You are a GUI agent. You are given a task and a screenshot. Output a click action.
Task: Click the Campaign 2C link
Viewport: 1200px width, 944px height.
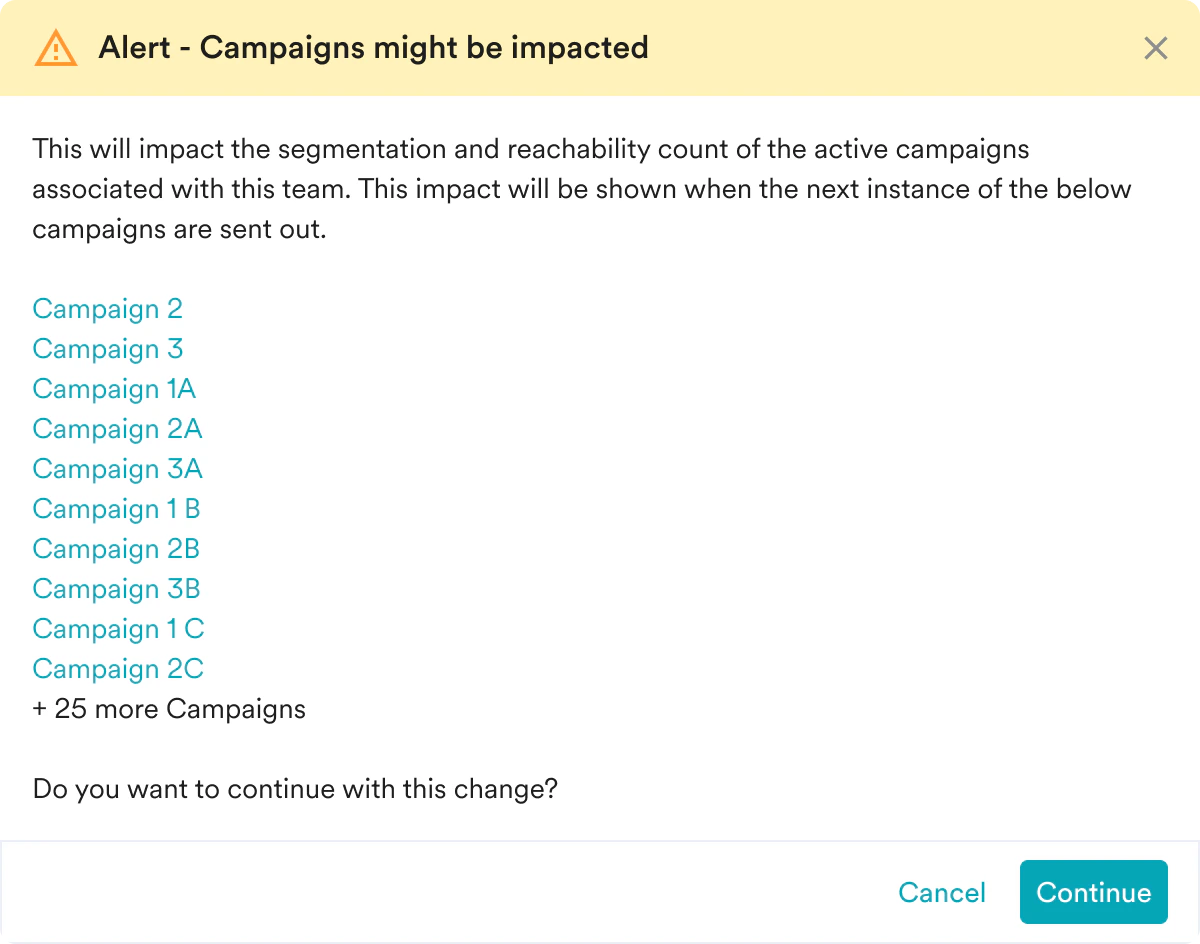tap(118, 669)
